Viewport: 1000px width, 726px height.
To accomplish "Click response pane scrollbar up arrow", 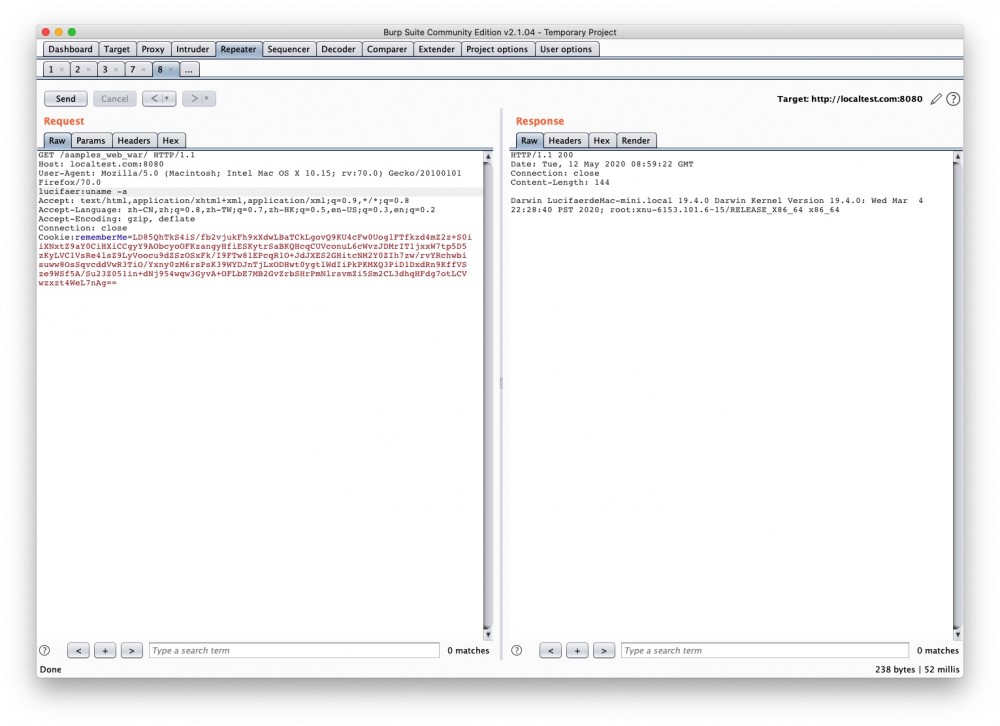I will tap(957, 156).
